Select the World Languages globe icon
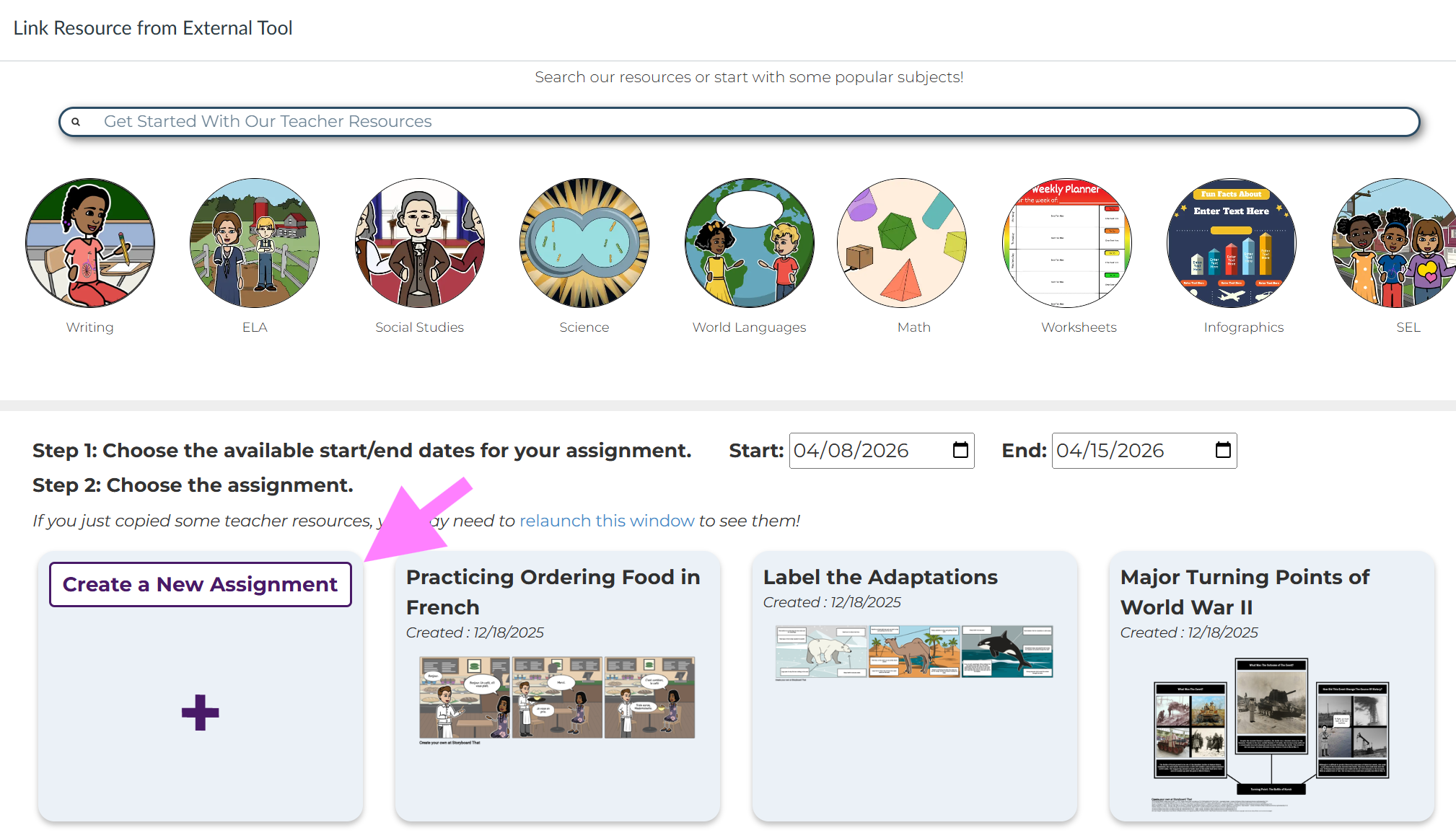The height and width of the screenshot is (838, 1456). click(x=749, y=243)
